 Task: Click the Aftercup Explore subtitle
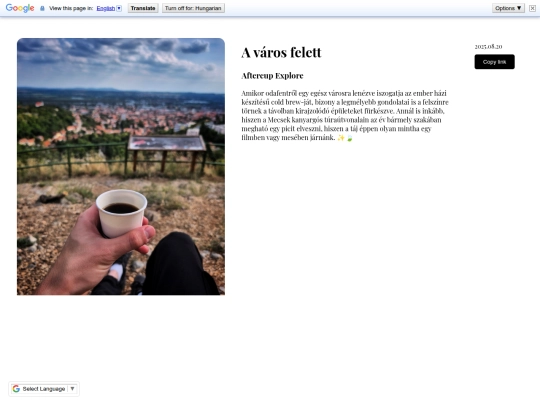[x=272, y=75]
